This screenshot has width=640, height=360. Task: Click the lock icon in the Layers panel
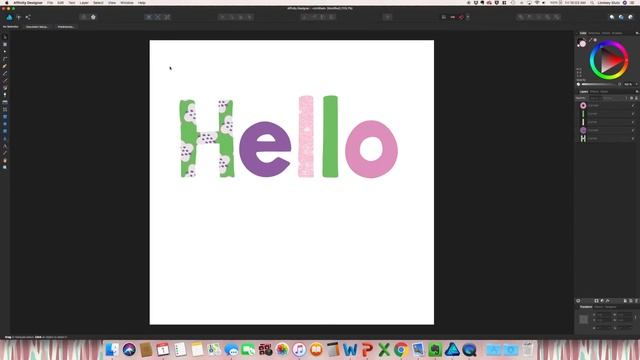tap(636, 98)
